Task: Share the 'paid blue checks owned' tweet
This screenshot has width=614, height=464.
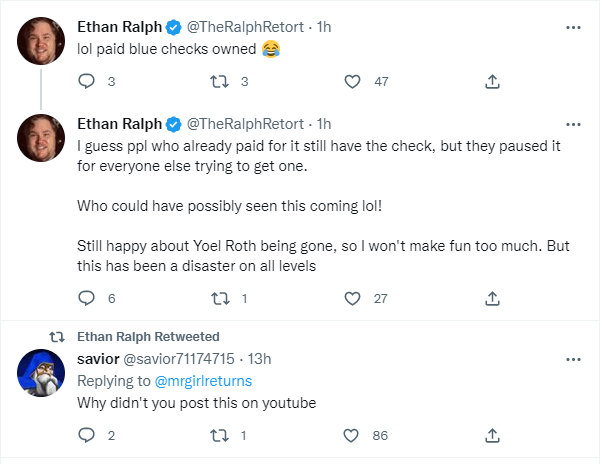Action: (x=492, y=81)
